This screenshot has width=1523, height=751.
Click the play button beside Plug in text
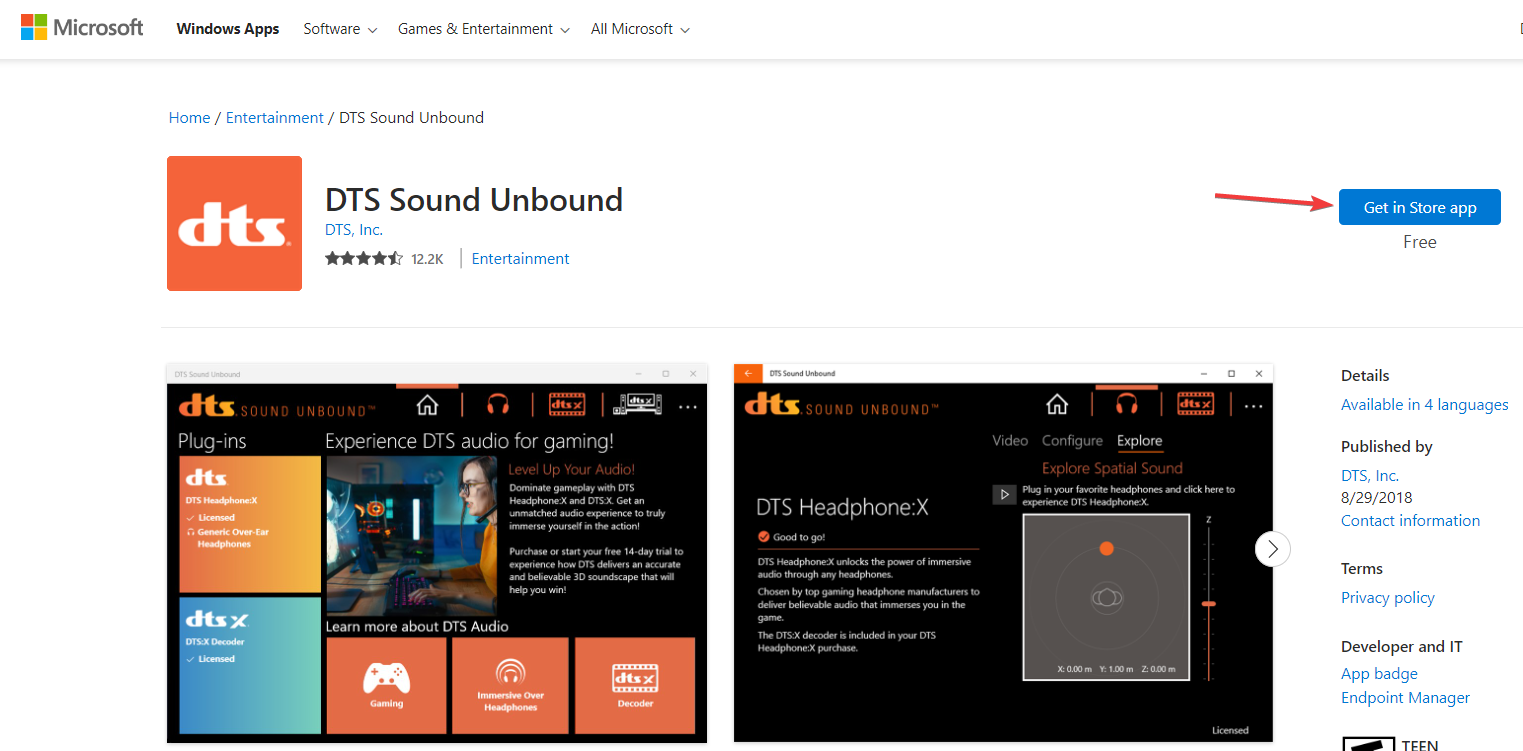[1003, 494]
